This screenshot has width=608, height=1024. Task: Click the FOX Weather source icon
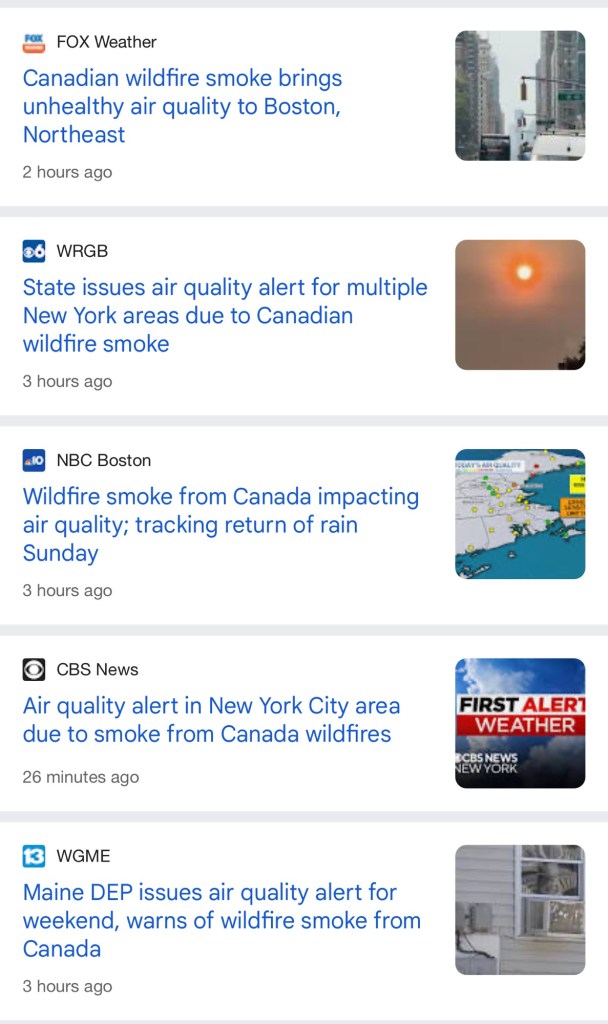(x=34, y=42)
